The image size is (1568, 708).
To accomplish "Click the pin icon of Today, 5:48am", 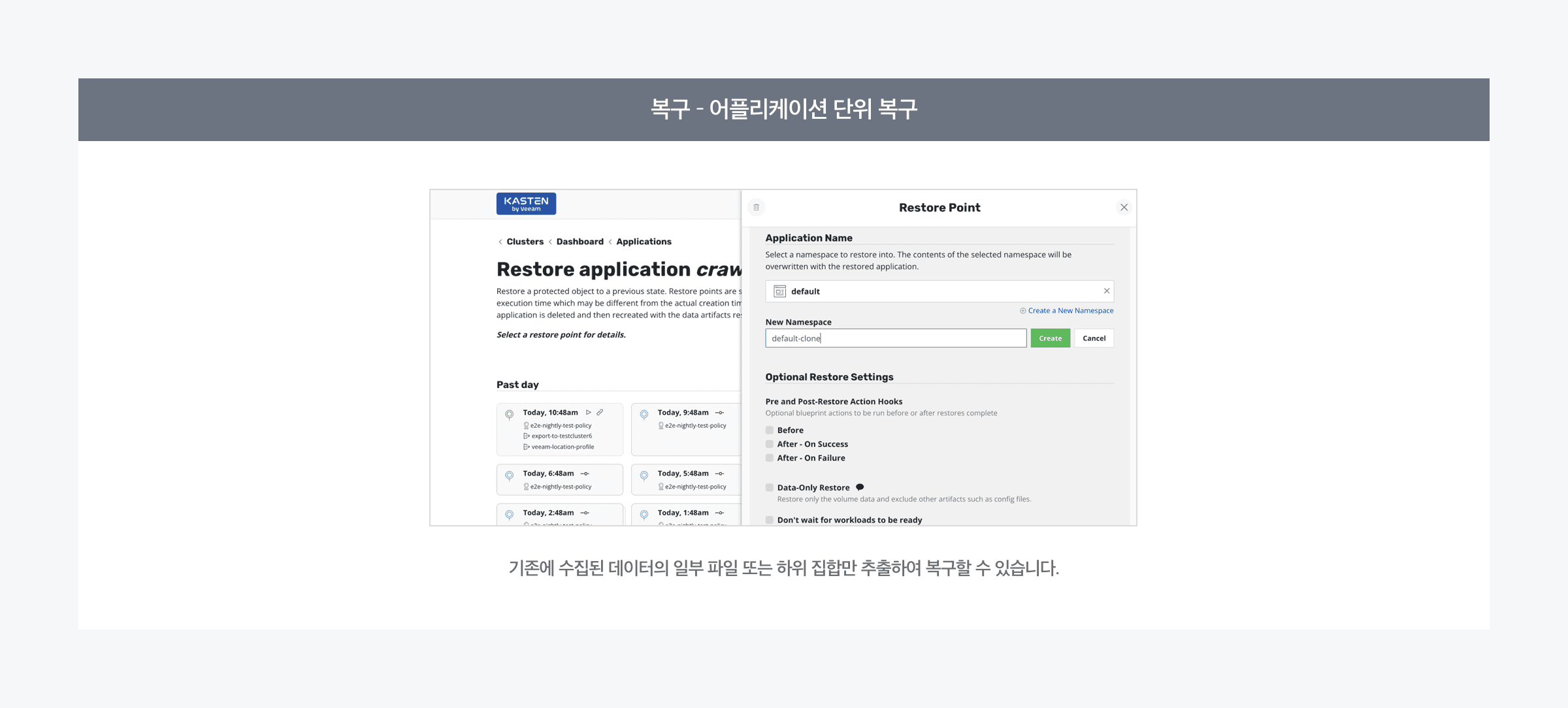I will coord(644,475).
